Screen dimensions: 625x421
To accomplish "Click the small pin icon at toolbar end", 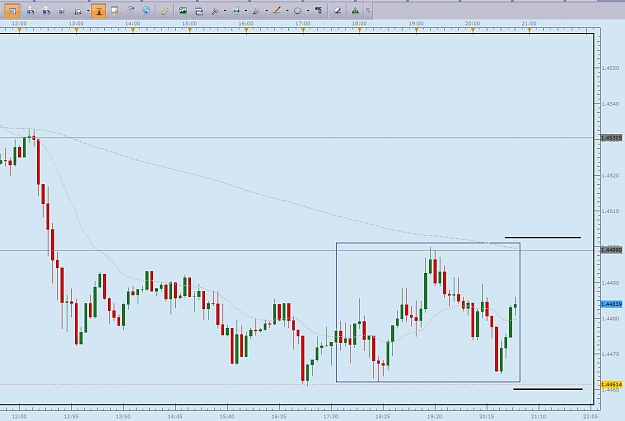I will pyautogui.click(x=368, y=11).
